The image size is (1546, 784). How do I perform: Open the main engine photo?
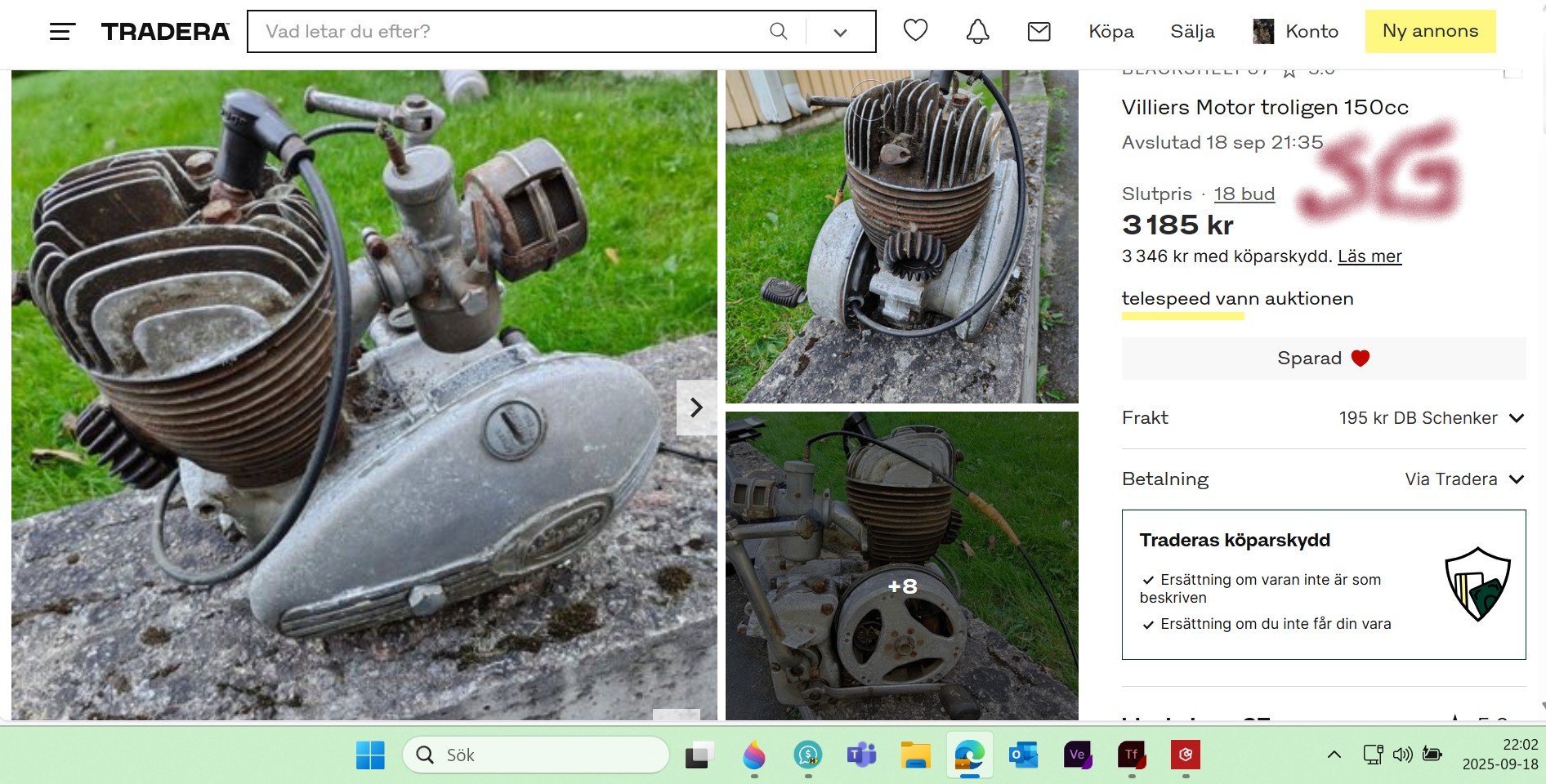click(364, 394)
